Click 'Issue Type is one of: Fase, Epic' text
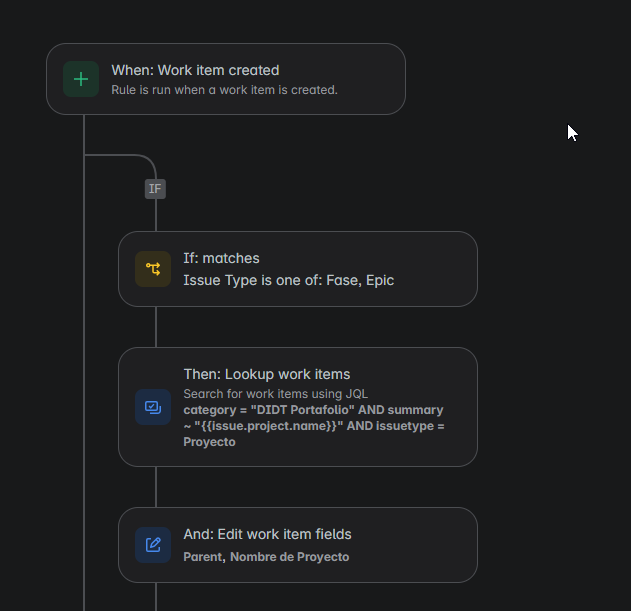This screenshot has height=611, width=631. click(289, 280)
